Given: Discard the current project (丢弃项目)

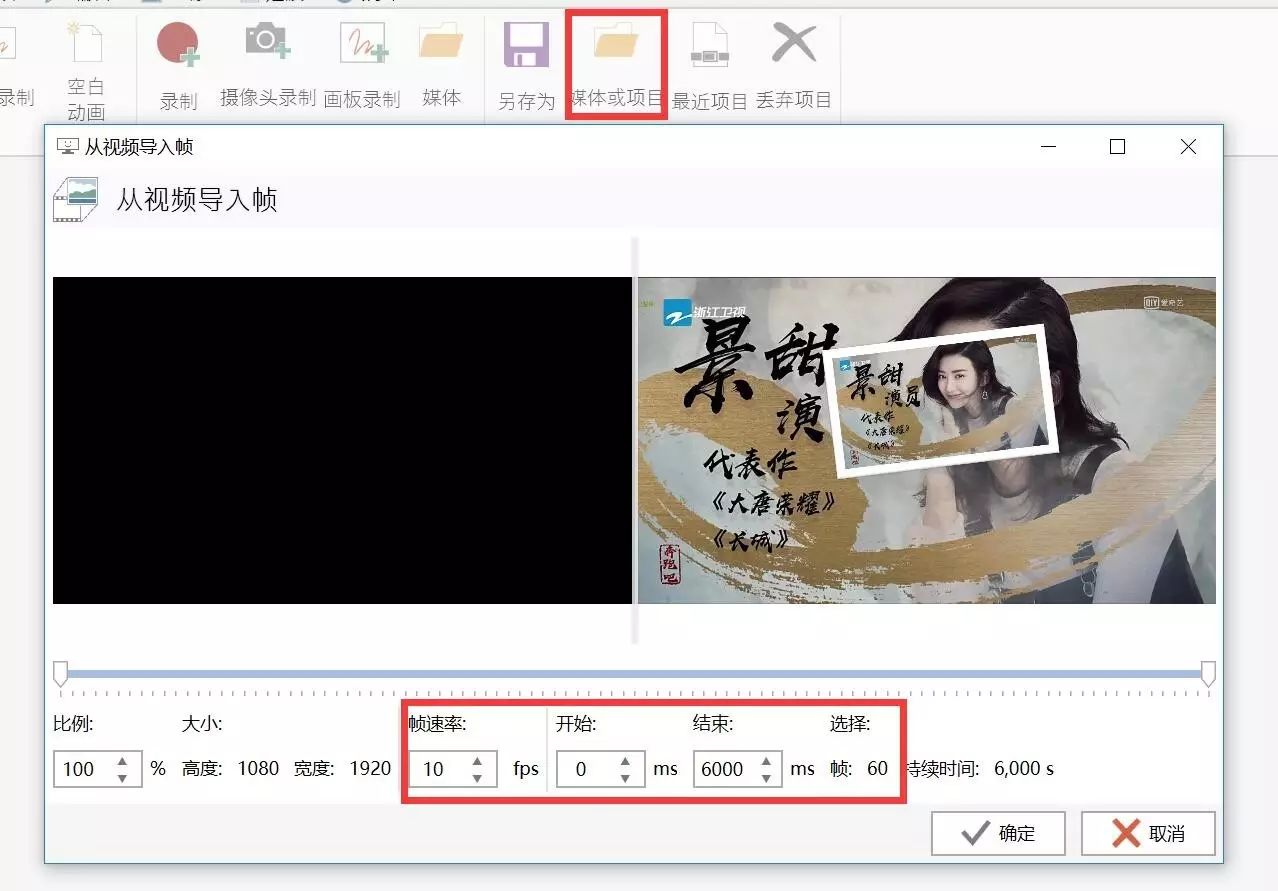Looking at the screenshot, I should (794, 65).
